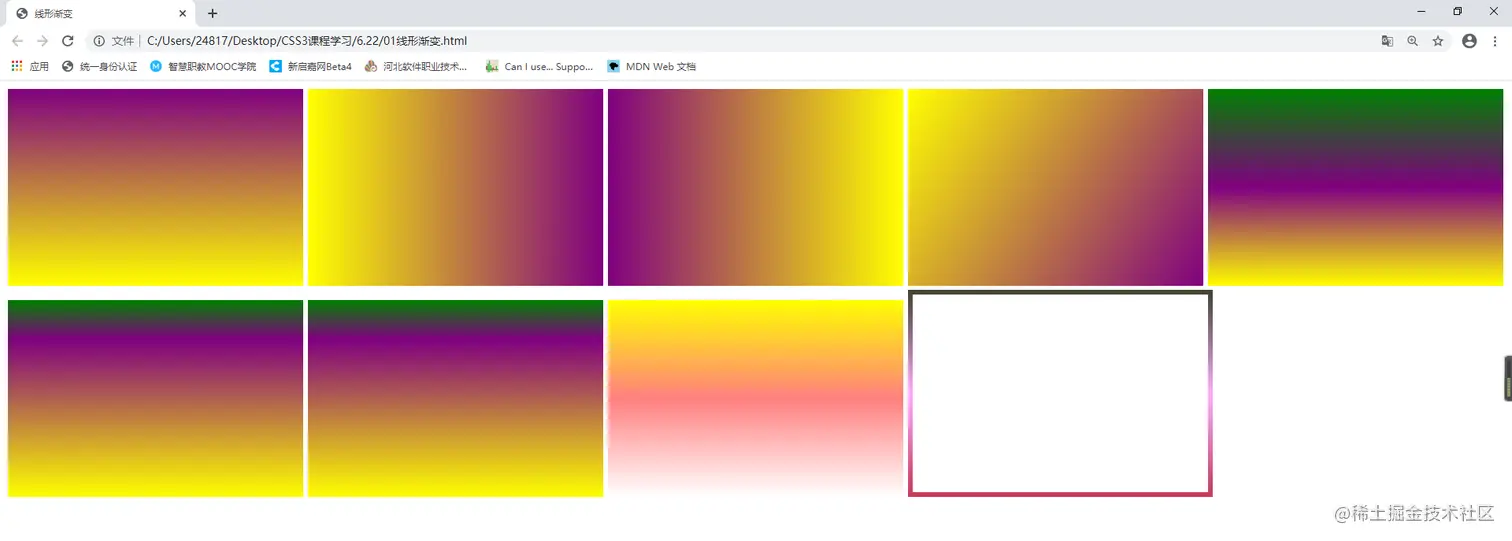The height and width of the screenshot is (541, 1512).
Task: Reload the current page
Action: click(x=68, y=41)
